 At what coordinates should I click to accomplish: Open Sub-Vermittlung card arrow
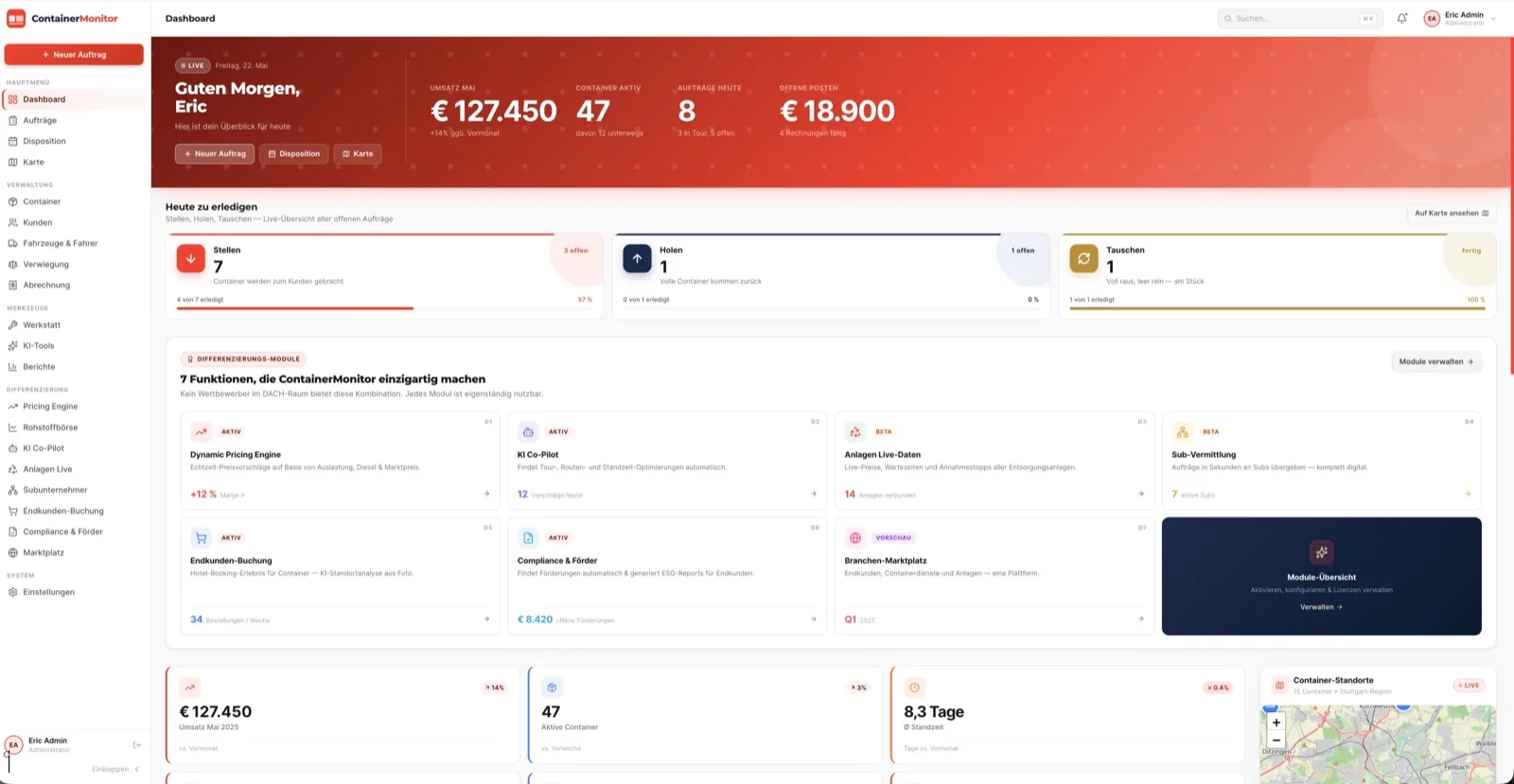[1469, 494]
